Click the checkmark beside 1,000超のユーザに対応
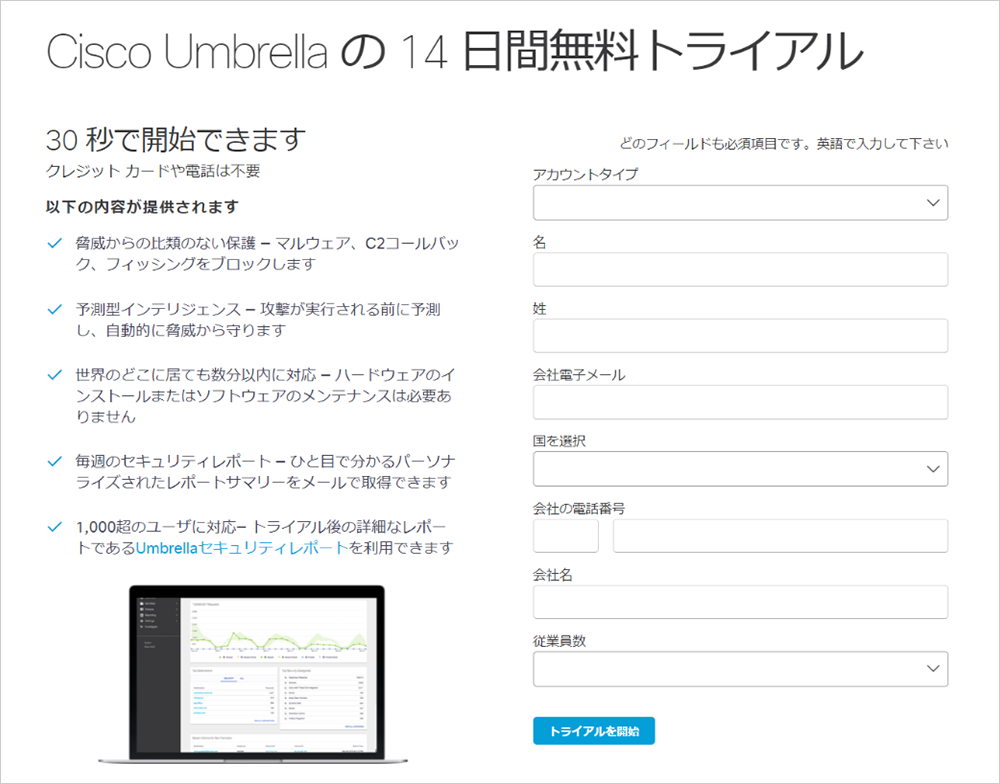The height and width of the screenshot is (784, 1000). (x=55, y=527)
